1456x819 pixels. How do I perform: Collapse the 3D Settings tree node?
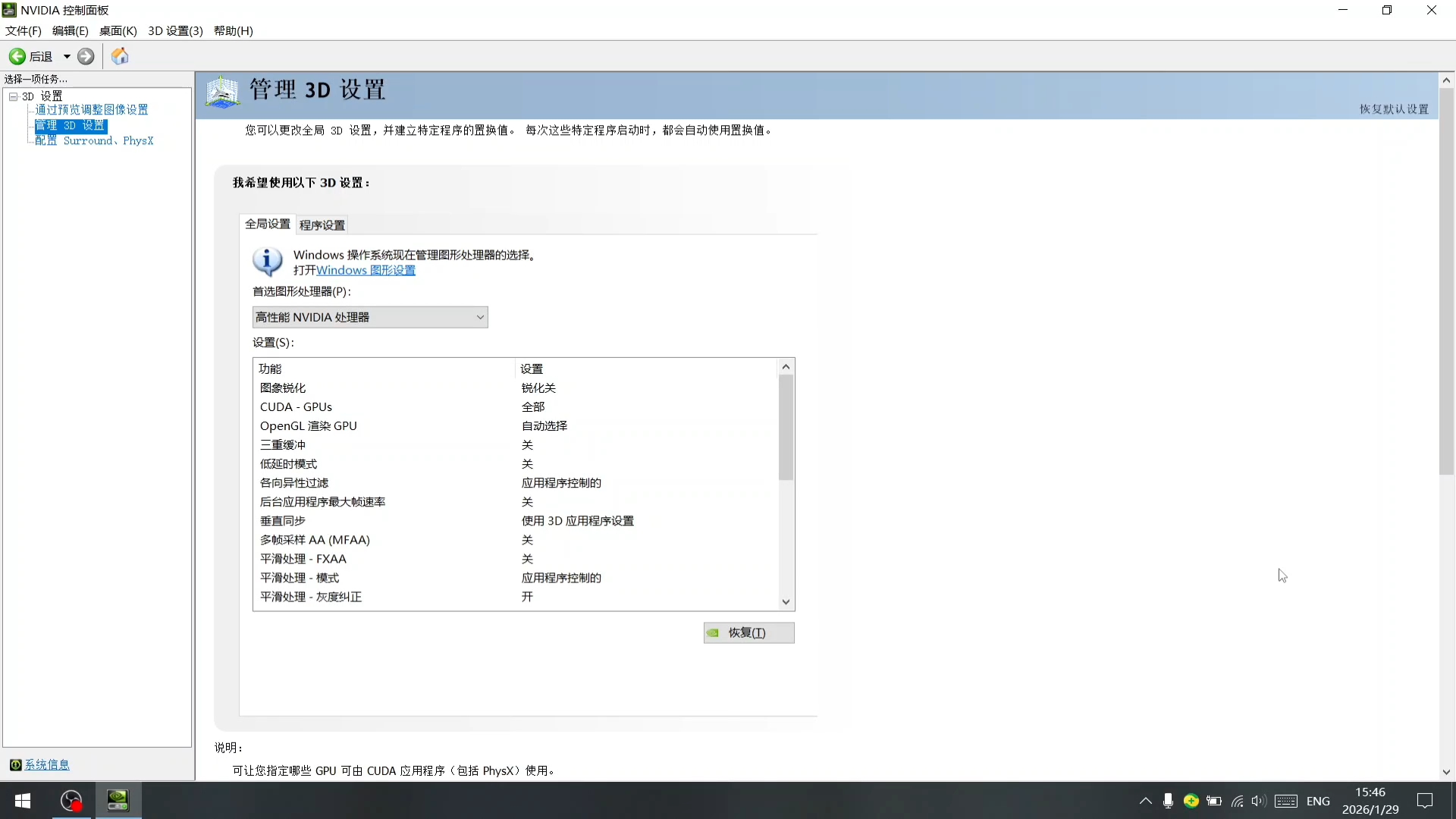(x=13, y=96)
